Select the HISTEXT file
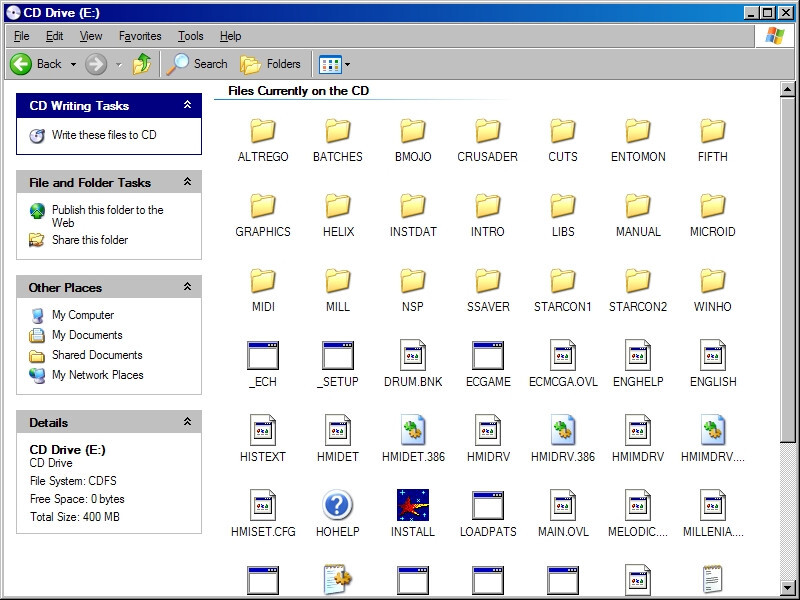The image size is (800, 600). (x=263, y=440)
